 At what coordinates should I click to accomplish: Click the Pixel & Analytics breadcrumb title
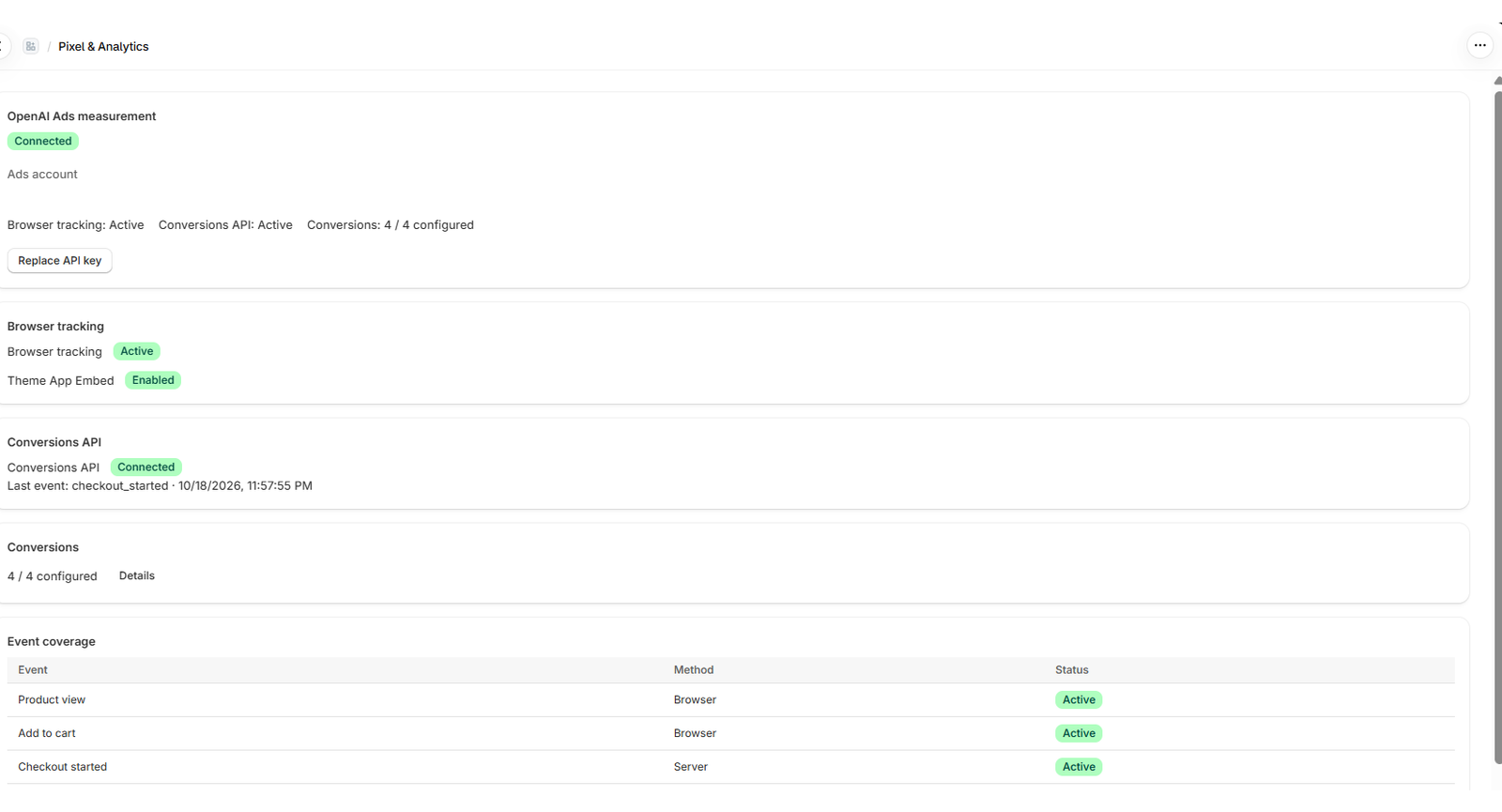pos(103,46)
